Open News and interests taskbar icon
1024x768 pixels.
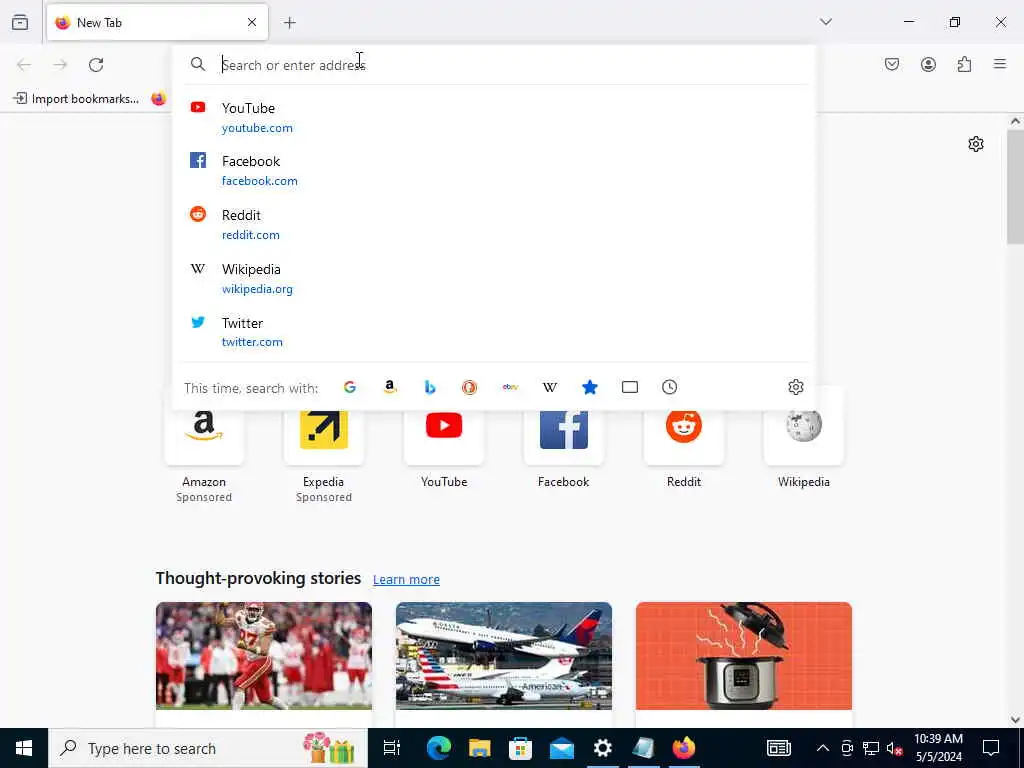pos(778,748)
